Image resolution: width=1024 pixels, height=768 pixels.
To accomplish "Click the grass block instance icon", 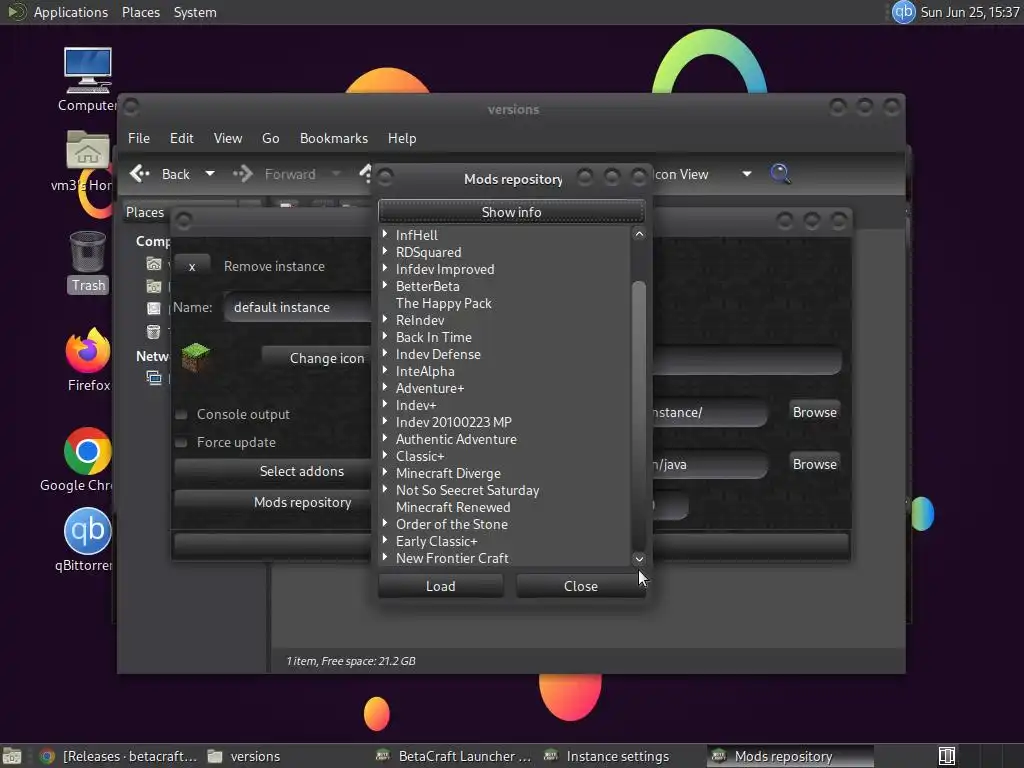I will [x=195, y=357].
